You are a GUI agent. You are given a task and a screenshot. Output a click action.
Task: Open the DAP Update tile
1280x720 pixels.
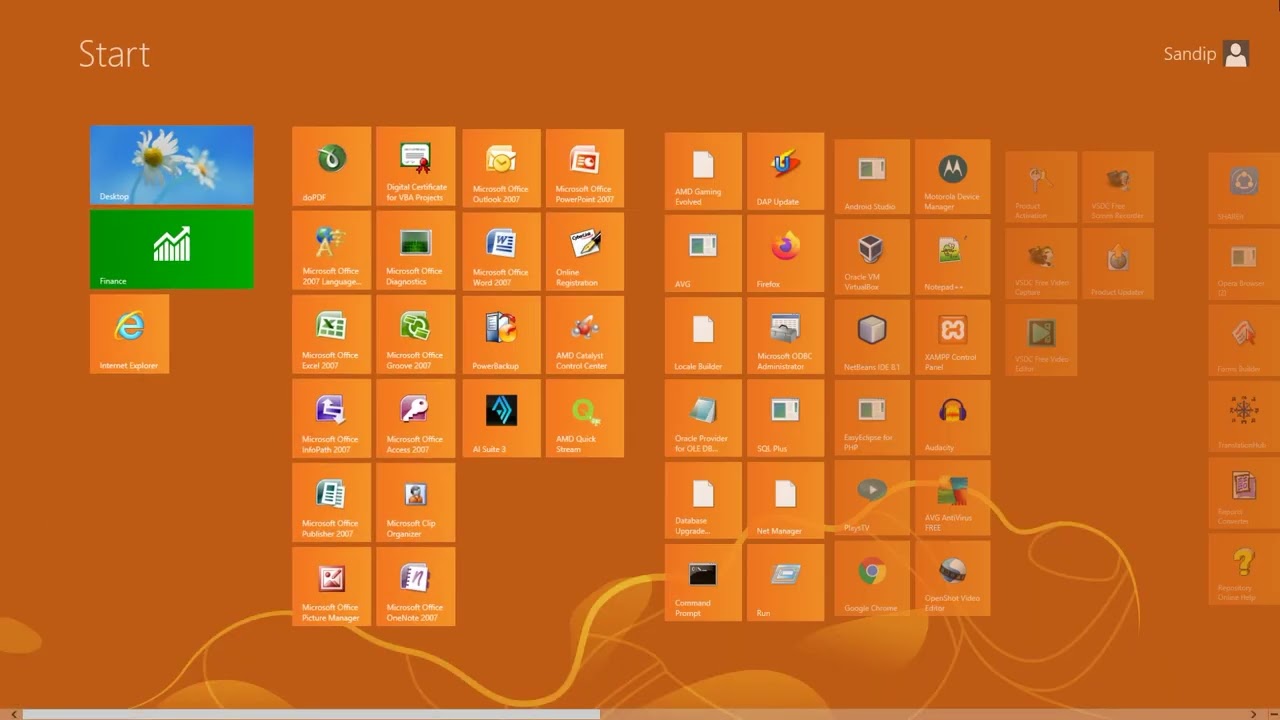tap(786, 171)
